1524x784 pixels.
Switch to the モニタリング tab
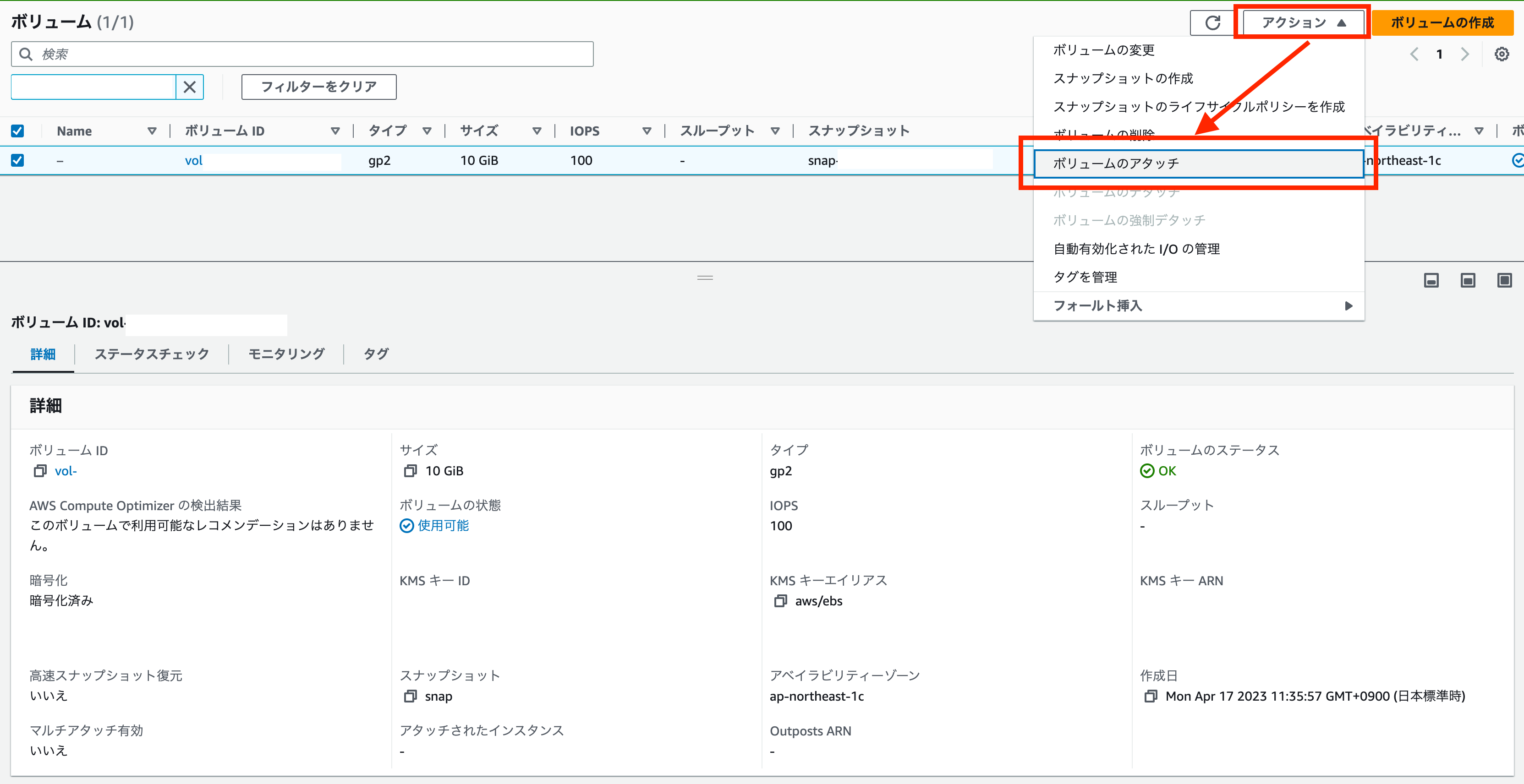(x=286, y=354)
